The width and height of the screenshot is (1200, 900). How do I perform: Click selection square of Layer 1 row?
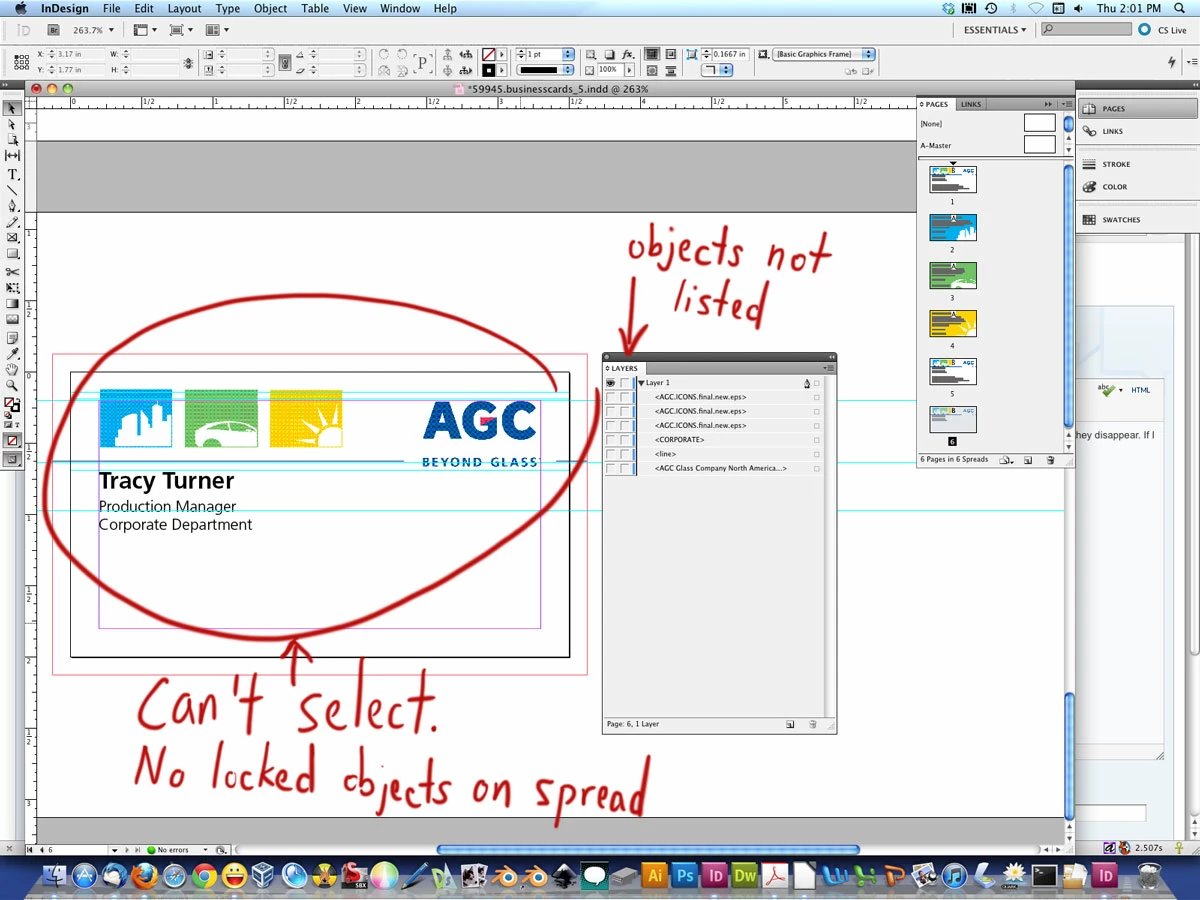click(x=817, y=383)
